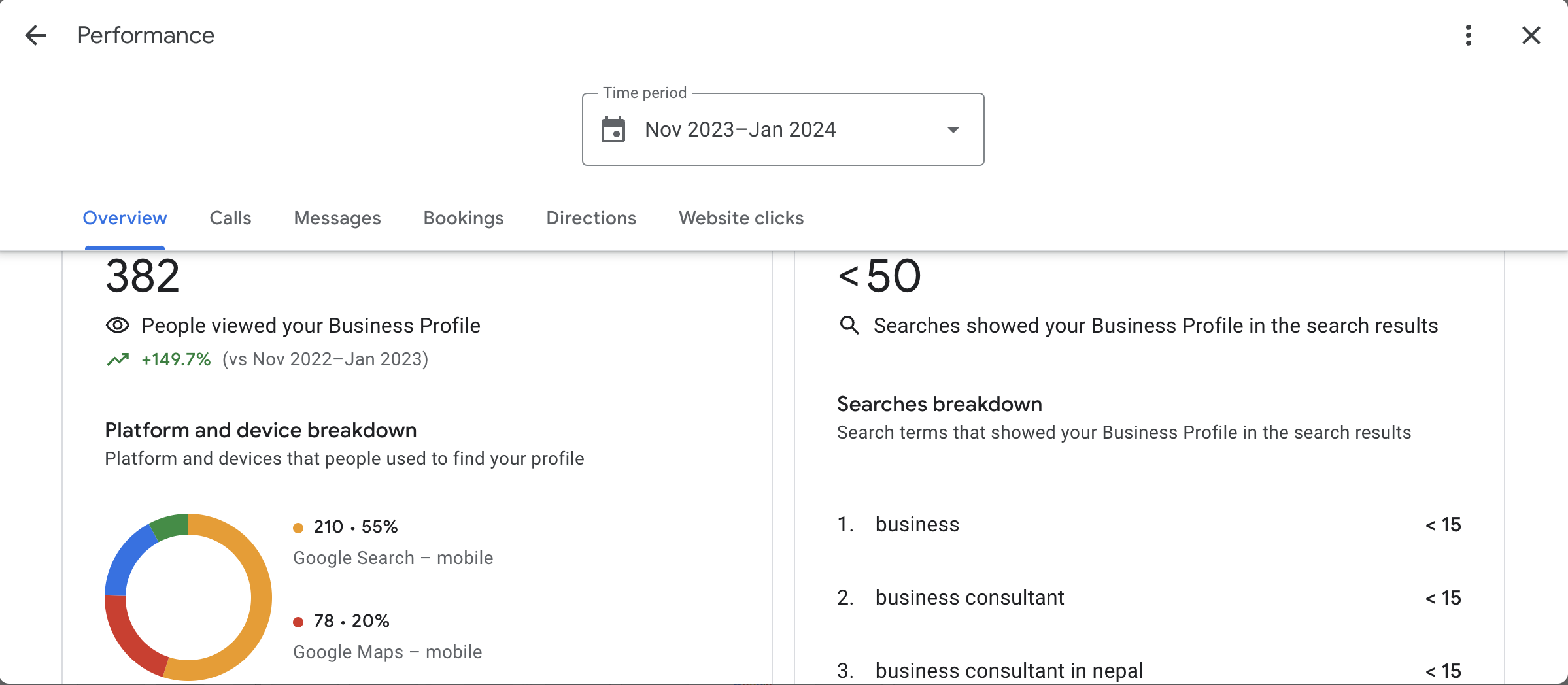
Task: Click the red Google Maps mobile legend dot
Action: click(298, 622)
